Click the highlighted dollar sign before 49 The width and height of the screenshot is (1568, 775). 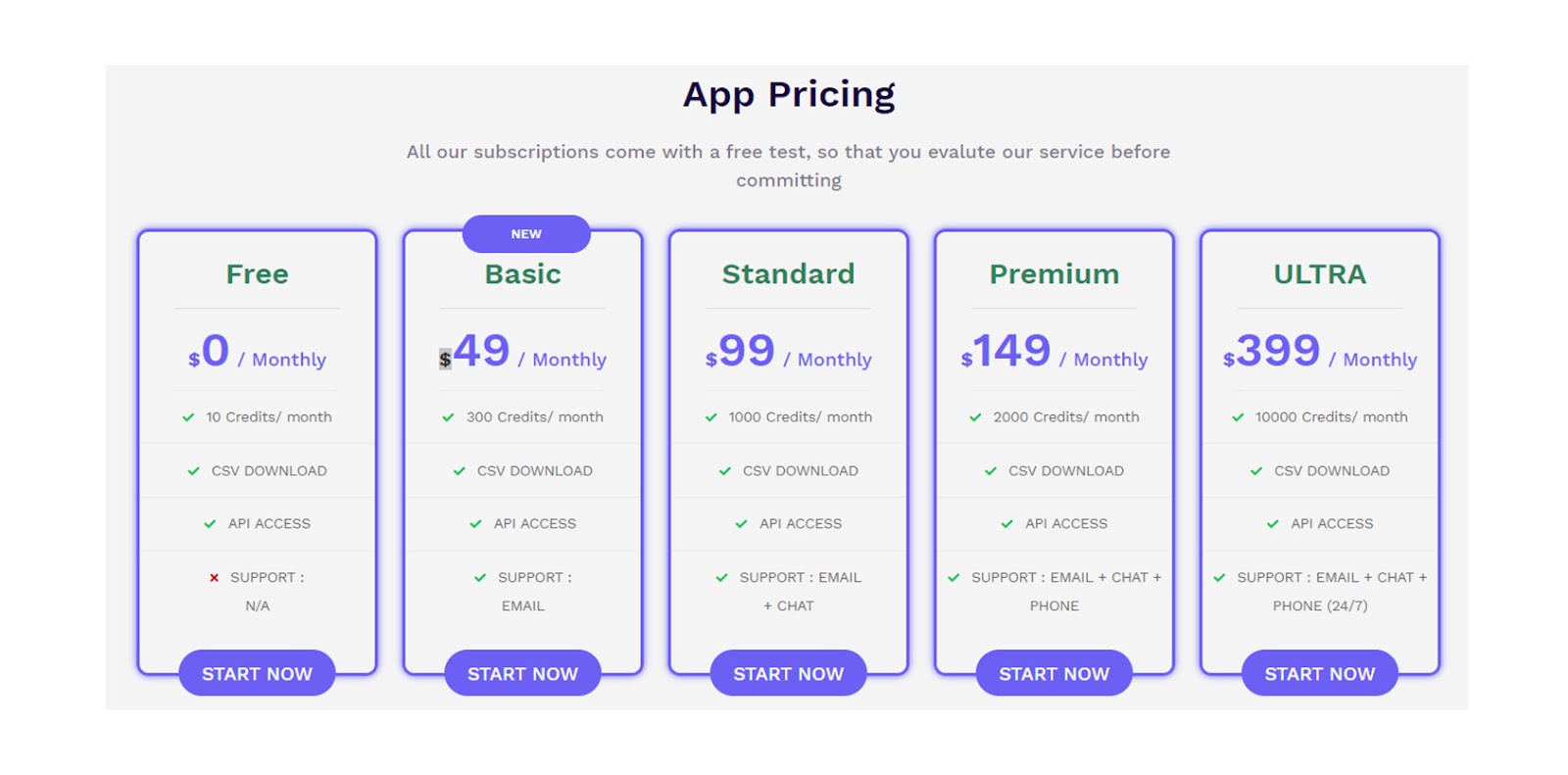[445, 360]
